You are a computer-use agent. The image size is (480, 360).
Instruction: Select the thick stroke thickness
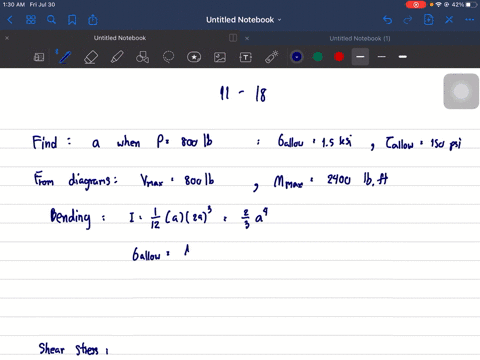click(x=403, y=57)
